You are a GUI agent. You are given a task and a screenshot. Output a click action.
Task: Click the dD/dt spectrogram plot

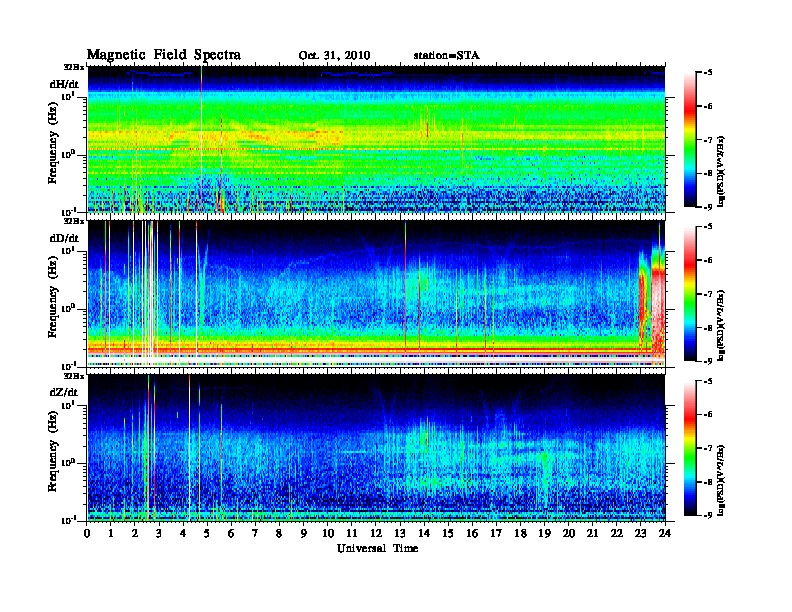[x=376, y=293]
